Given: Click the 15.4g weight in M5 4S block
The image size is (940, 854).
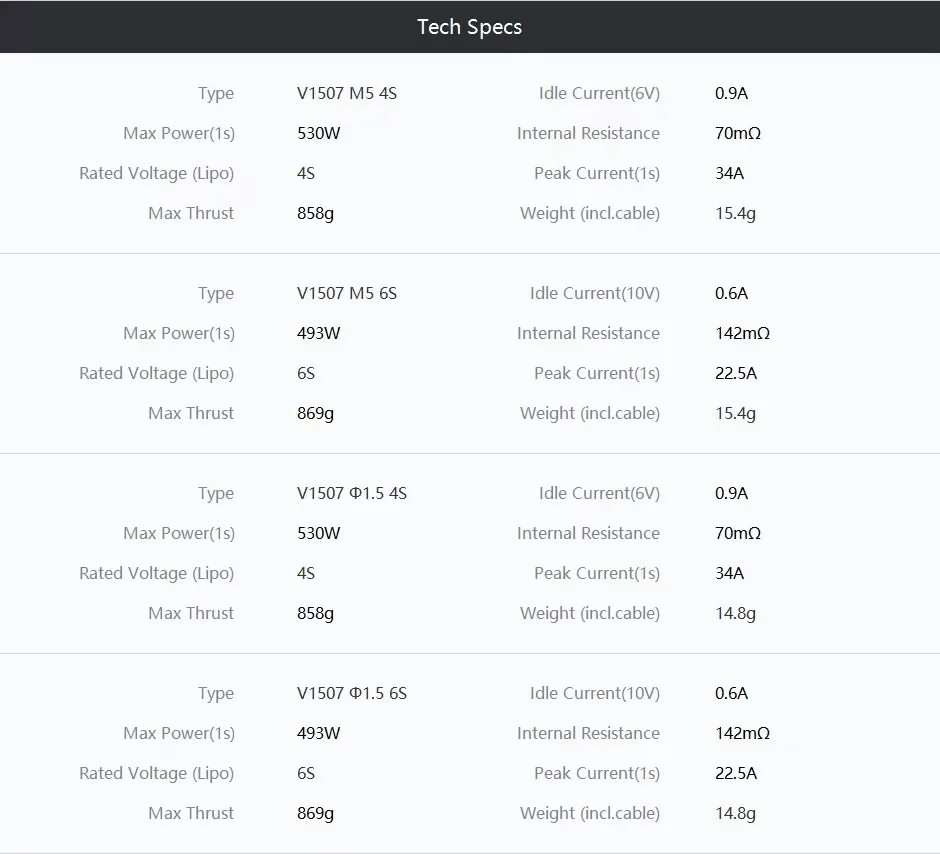Looking at the screenshot, I should [735, 214].
